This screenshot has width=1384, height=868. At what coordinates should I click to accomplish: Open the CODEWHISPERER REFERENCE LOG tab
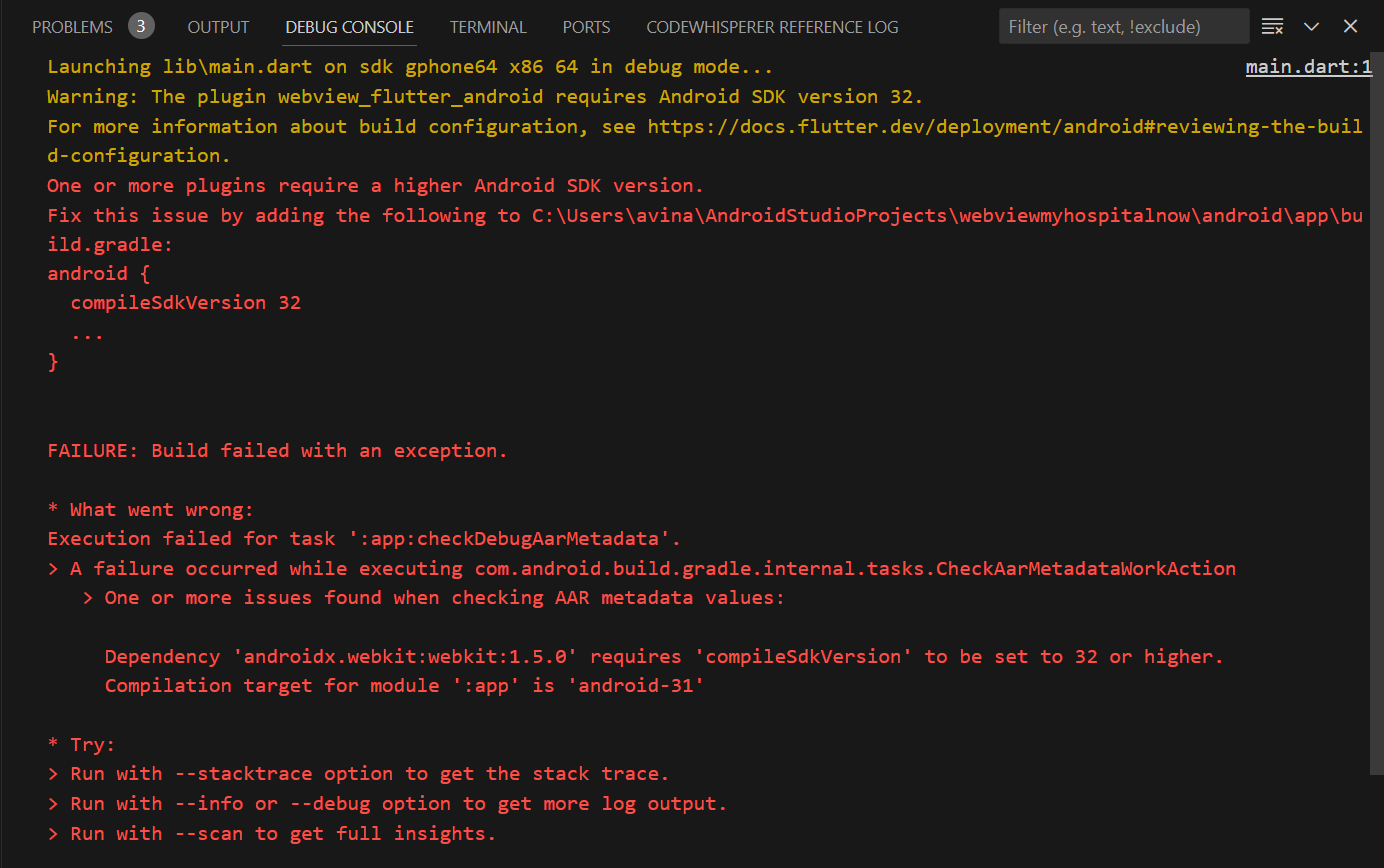click(772, 27)
